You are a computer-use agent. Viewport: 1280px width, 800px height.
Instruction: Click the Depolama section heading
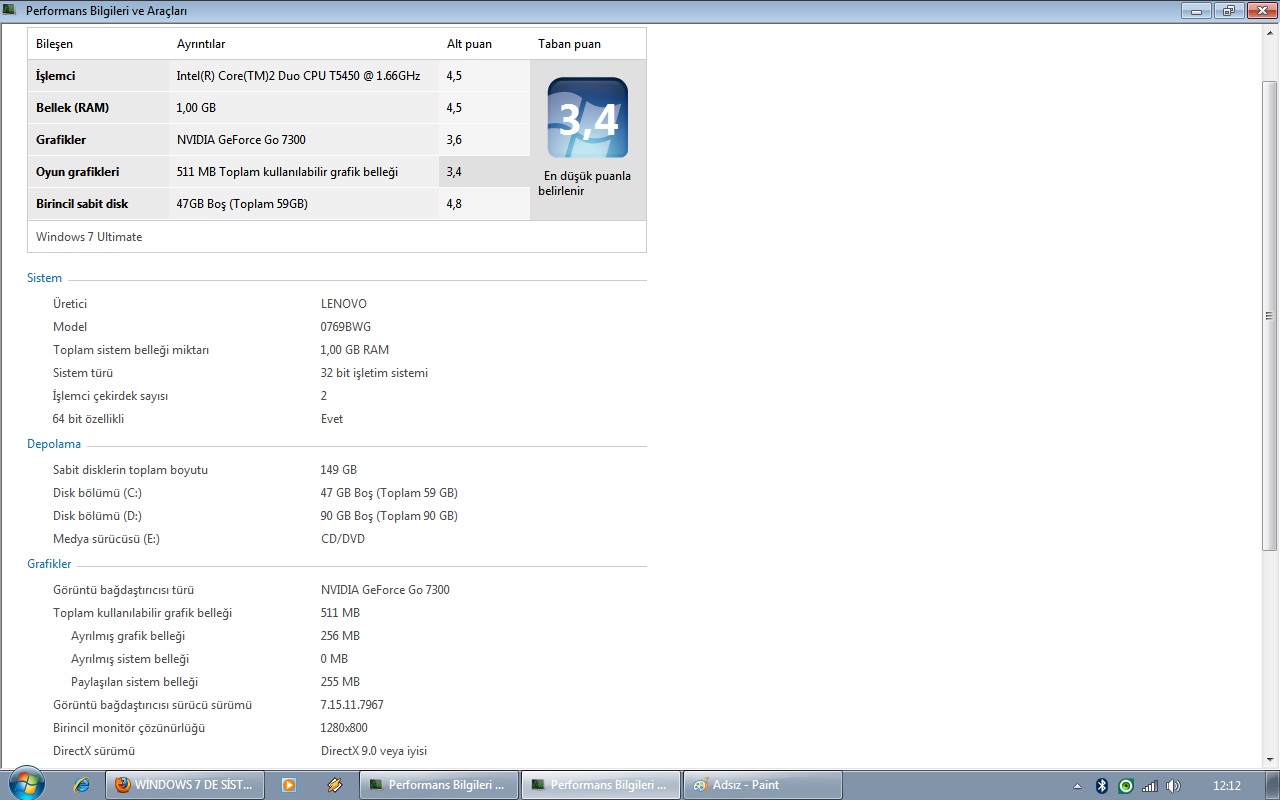[54, 444]
